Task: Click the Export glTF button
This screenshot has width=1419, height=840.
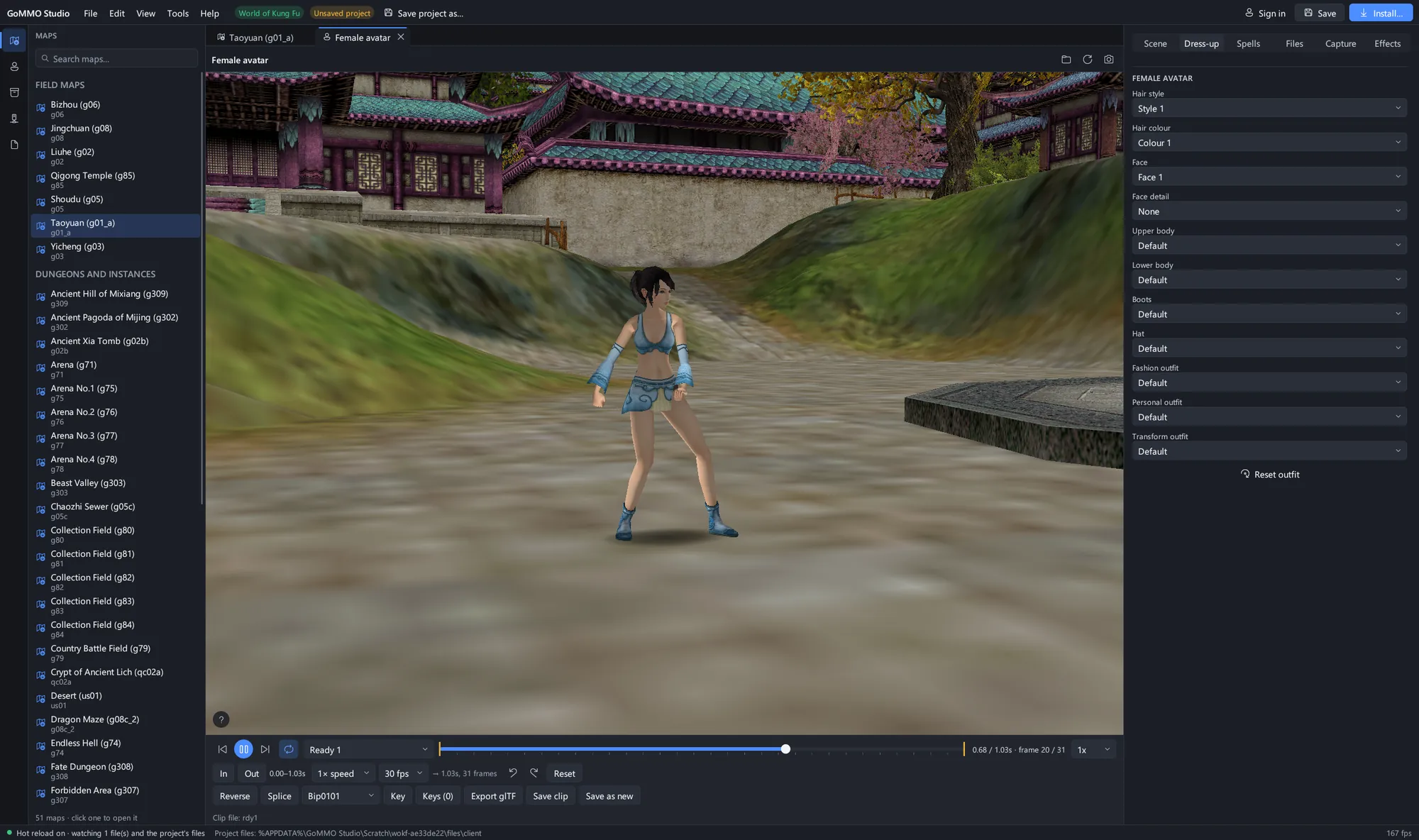Action: (x=493, y=796)
